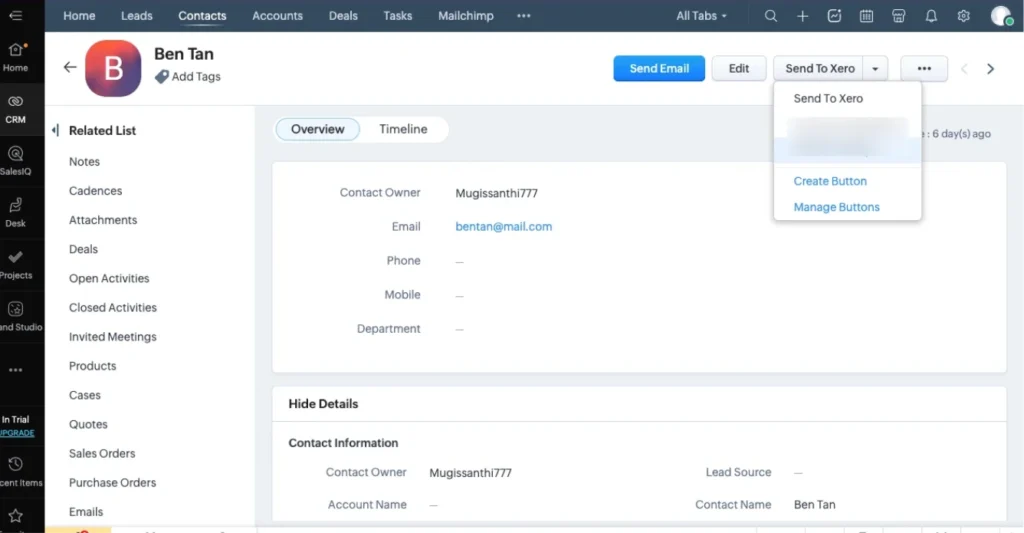Screen dimensions: 1024x533
Task: Open the Tasks tab
Action: click(398, 16)
